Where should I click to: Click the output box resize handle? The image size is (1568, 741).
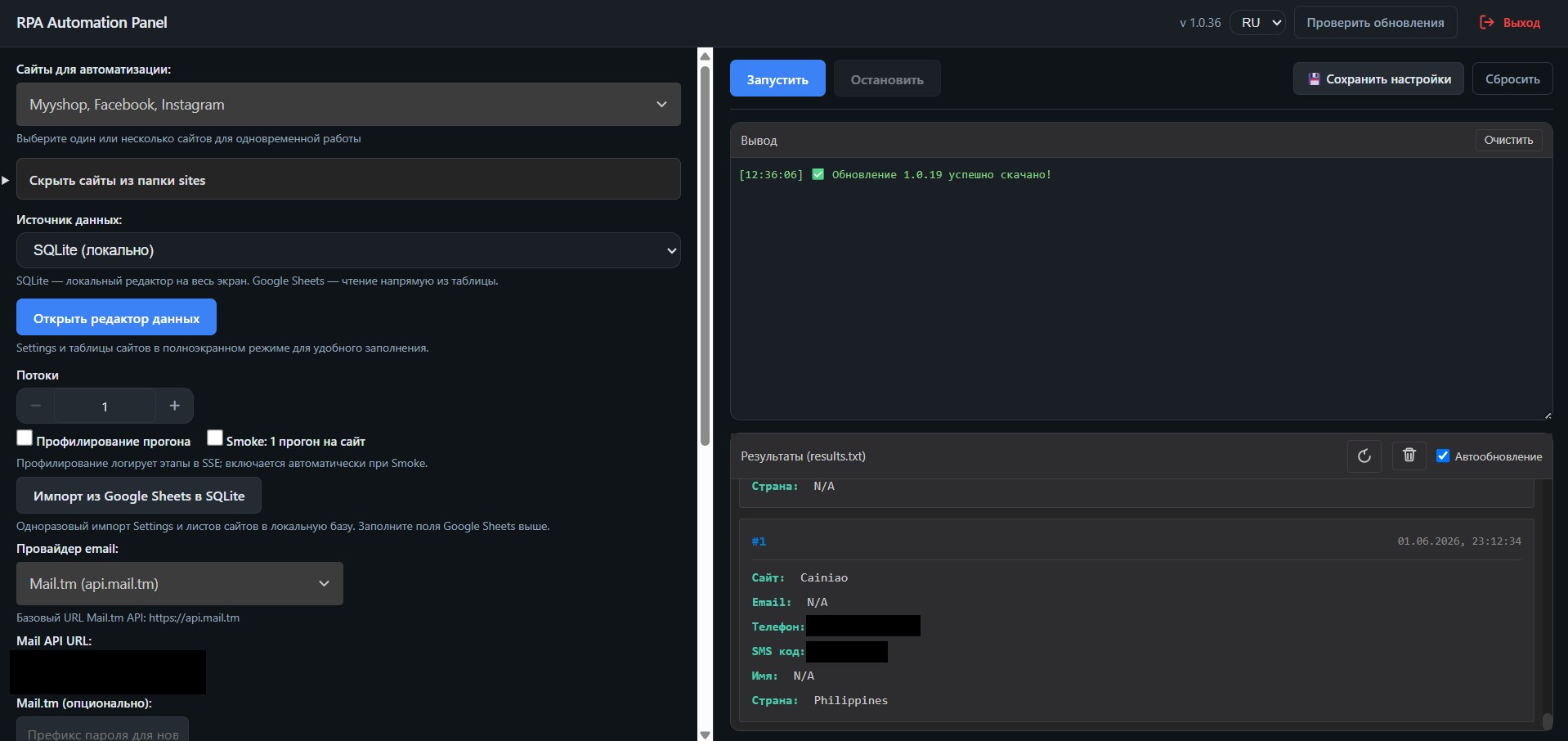[1547, 415]
